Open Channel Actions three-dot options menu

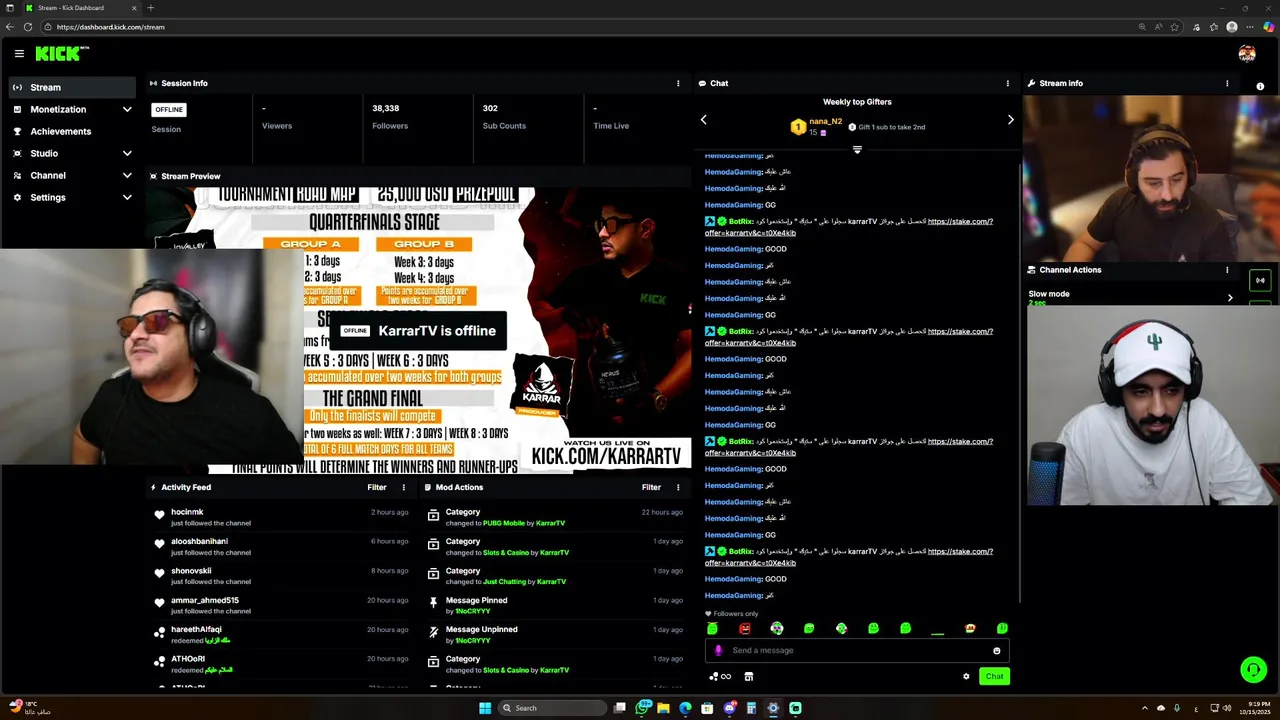click(x=1227, y=270)
